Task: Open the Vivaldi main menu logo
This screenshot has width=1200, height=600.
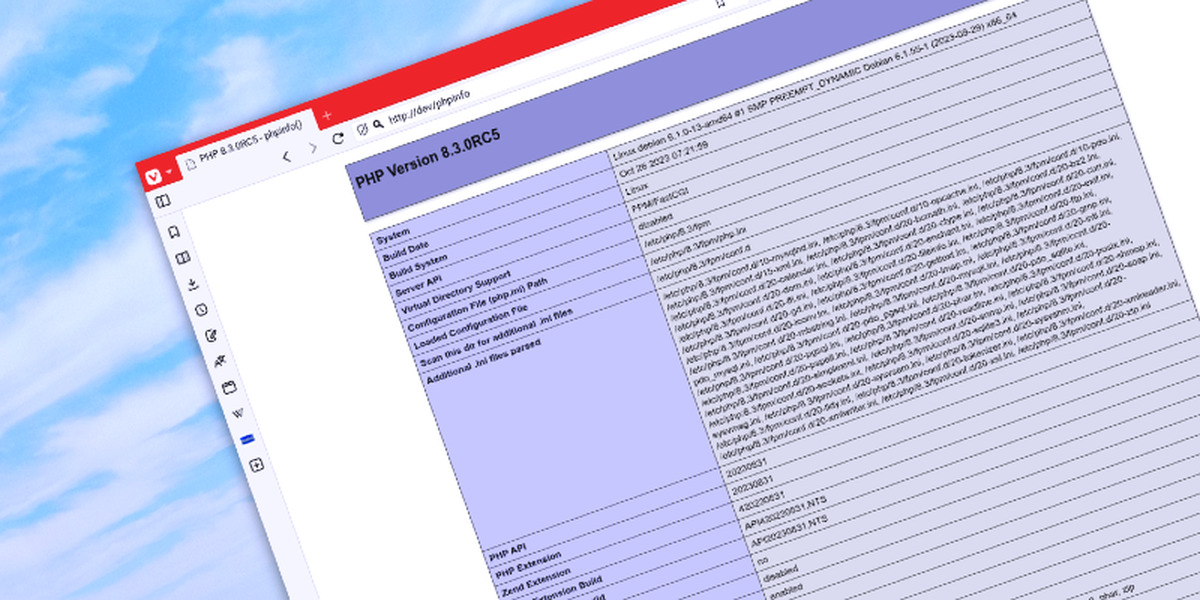Action: tap(155, 175)
